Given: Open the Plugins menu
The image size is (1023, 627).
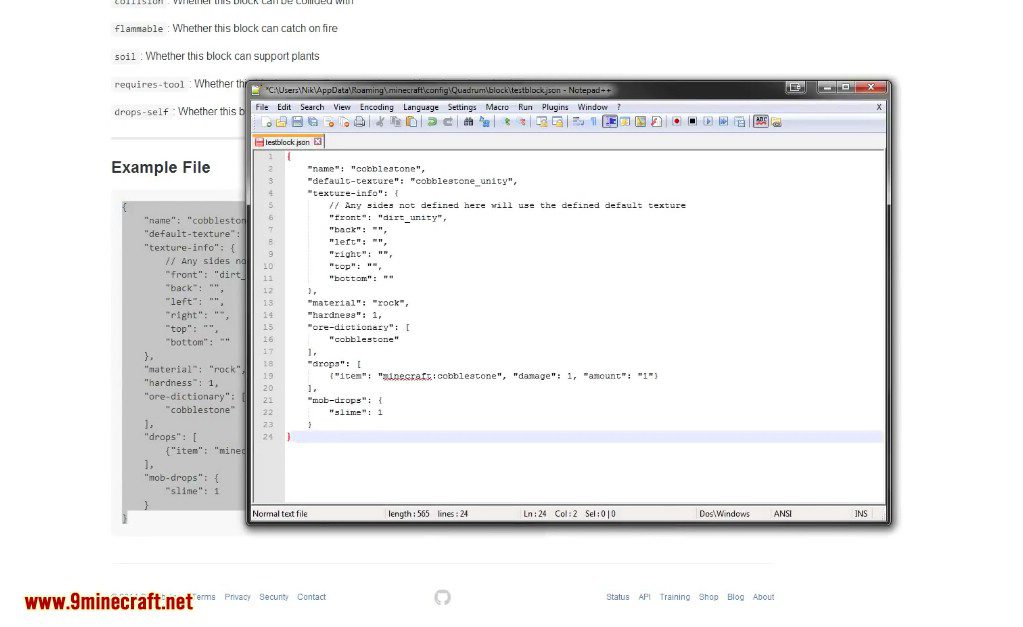Looking at the screenshot, I should click(555, 107).
